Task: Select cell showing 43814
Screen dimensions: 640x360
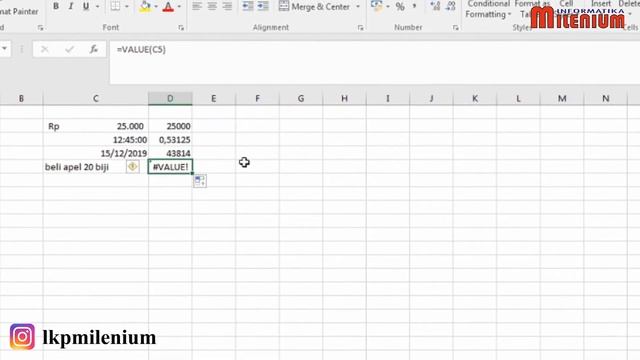Action: (x=170, y=153)
